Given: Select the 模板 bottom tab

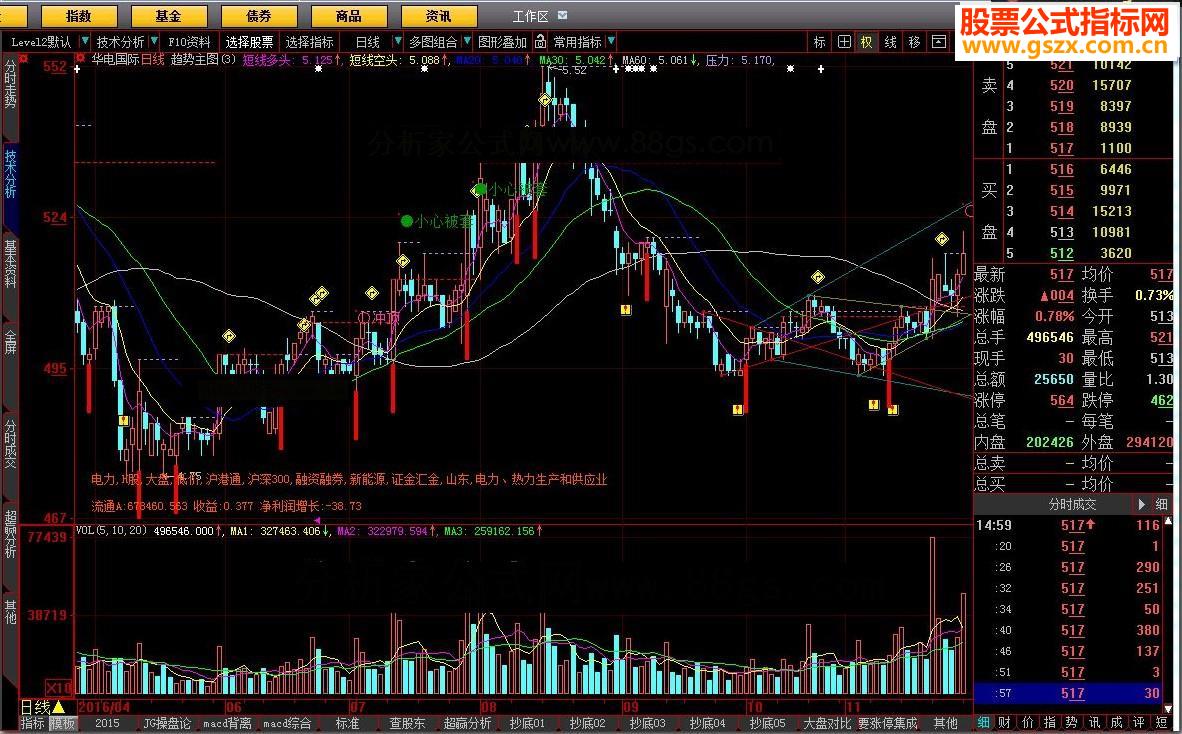Looking at the screenshot, I should (x=63, y=723).
